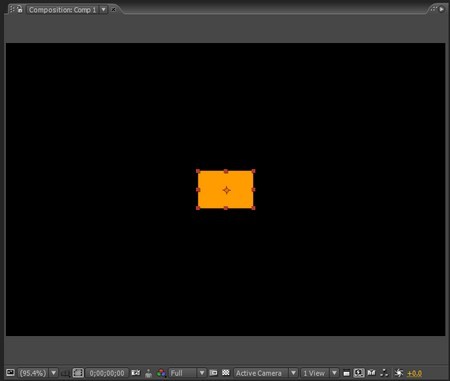
Task: Click the right-middle handle of the orange solid
Action: tap(254, 190)
